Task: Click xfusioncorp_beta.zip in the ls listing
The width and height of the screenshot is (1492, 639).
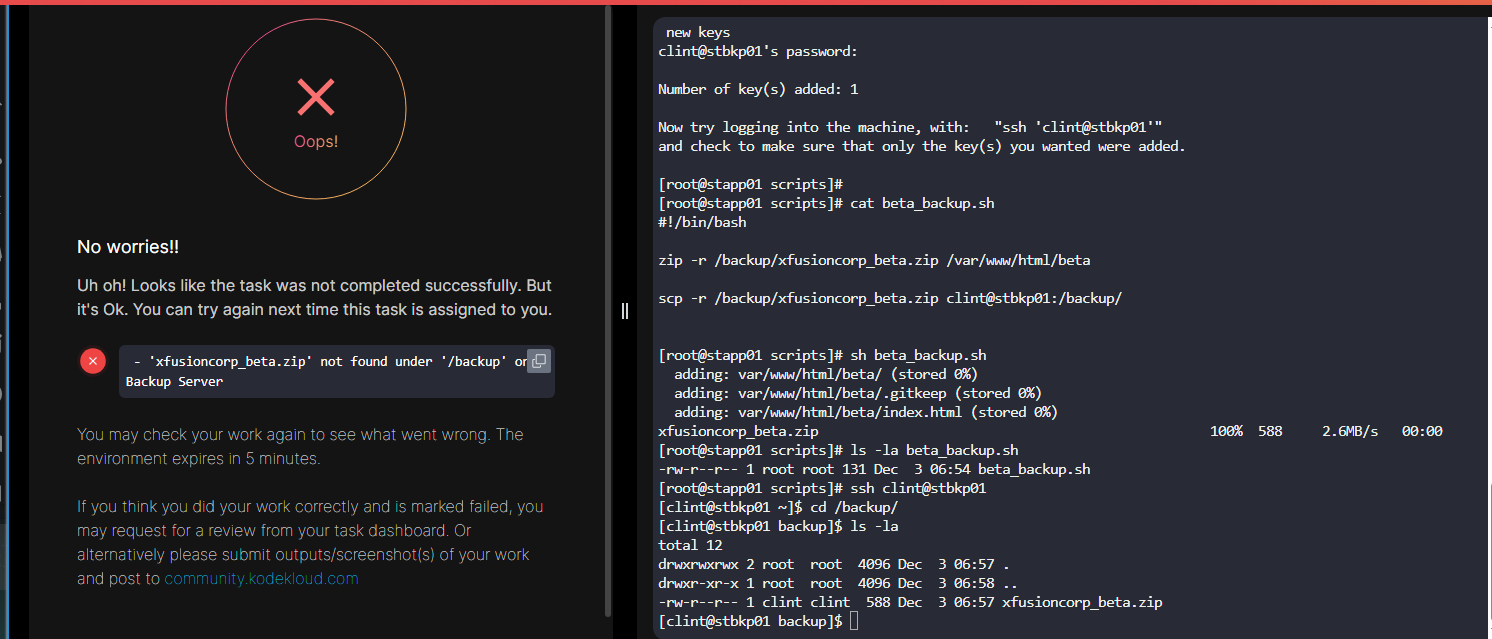Action: [x=1082, y=602]
